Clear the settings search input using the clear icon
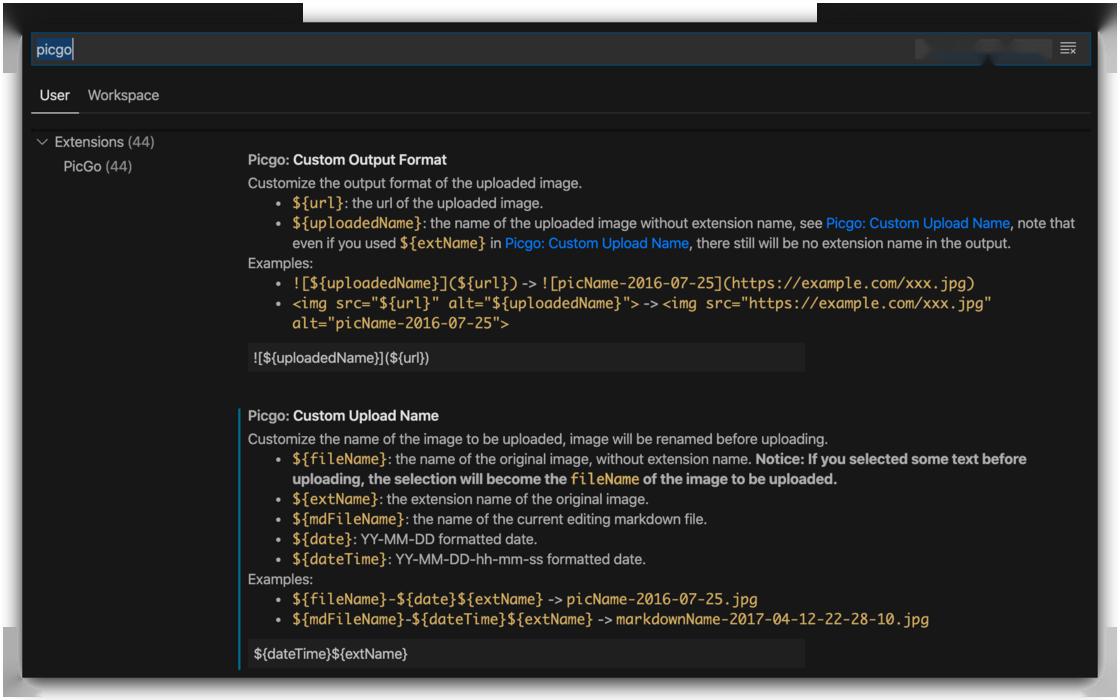 (x=1067, y=49)
